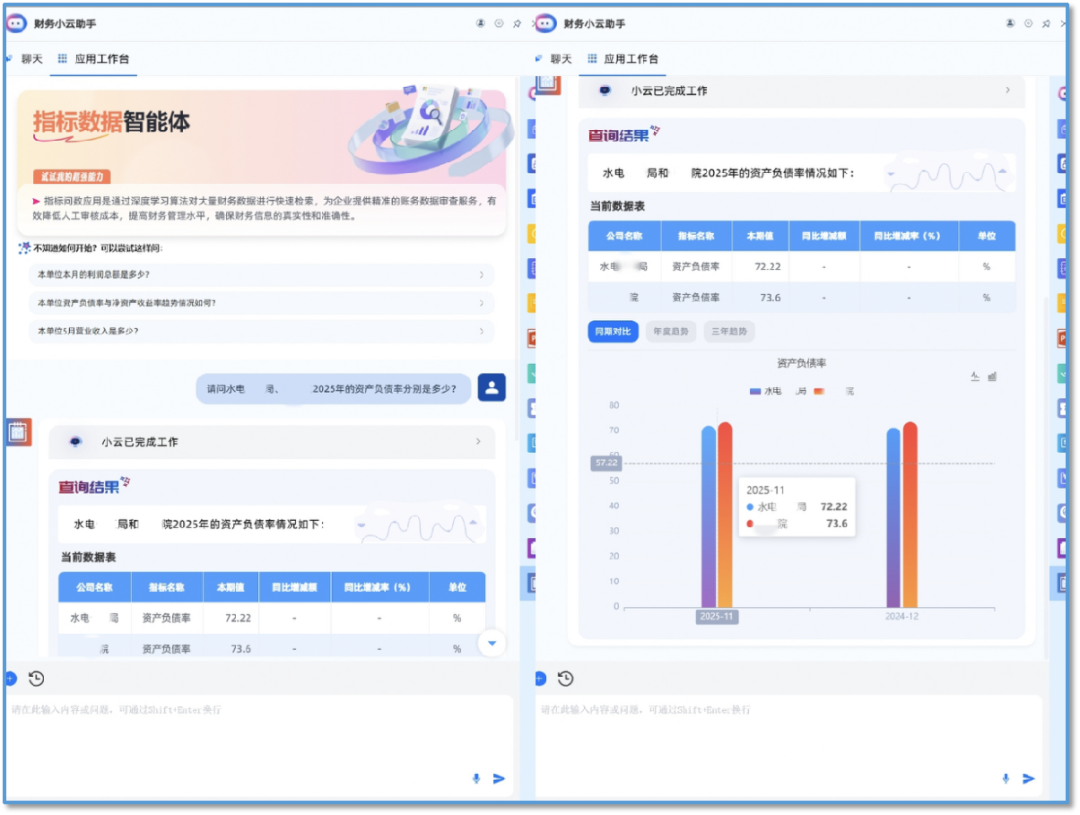Open the chevron of suggestion 本单位5月营业收入是多少?
1080x815 pixels.
[481, 331]
